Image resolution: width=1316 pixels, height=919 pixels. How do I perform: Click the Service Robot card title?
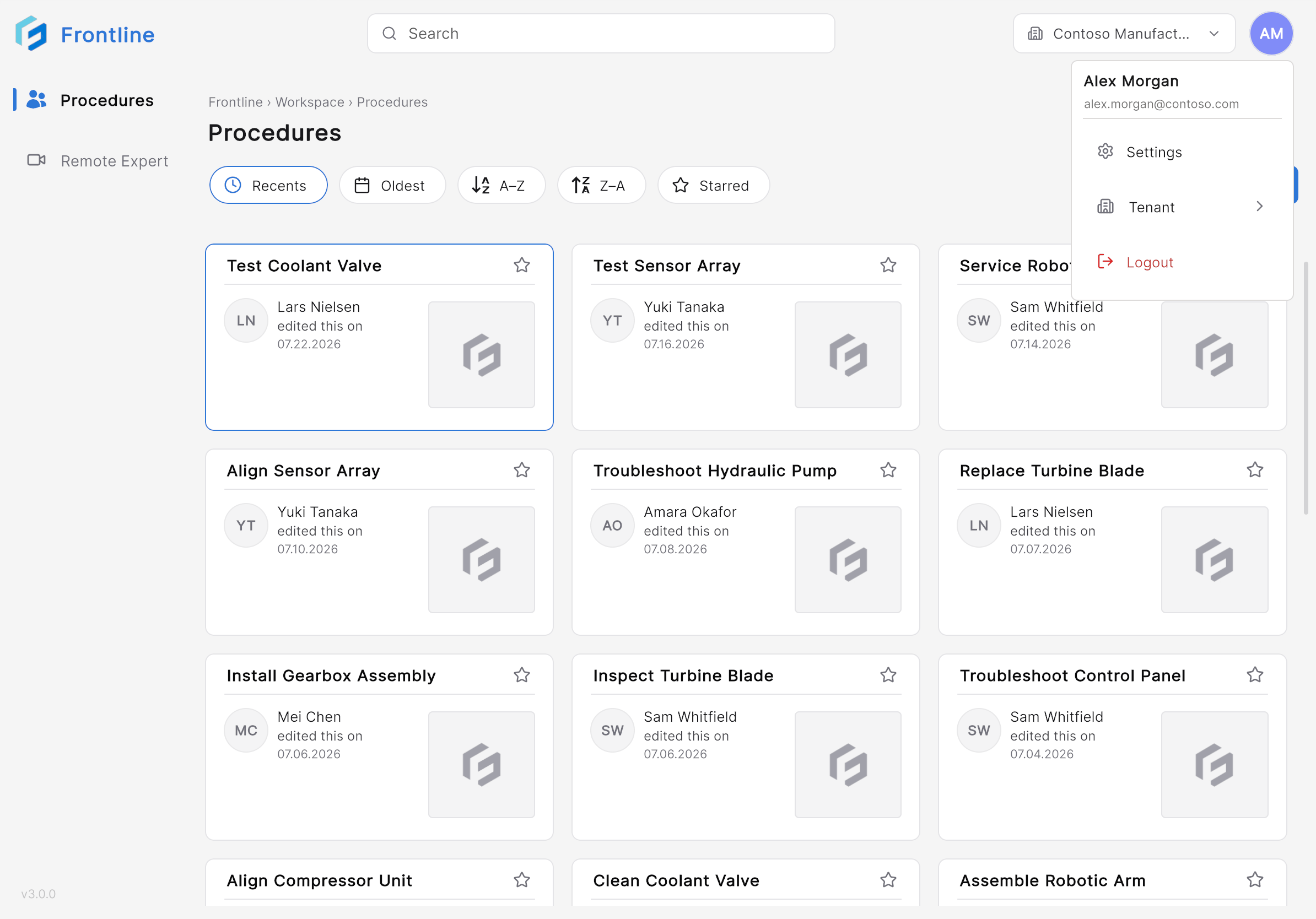pos(1015,266)
